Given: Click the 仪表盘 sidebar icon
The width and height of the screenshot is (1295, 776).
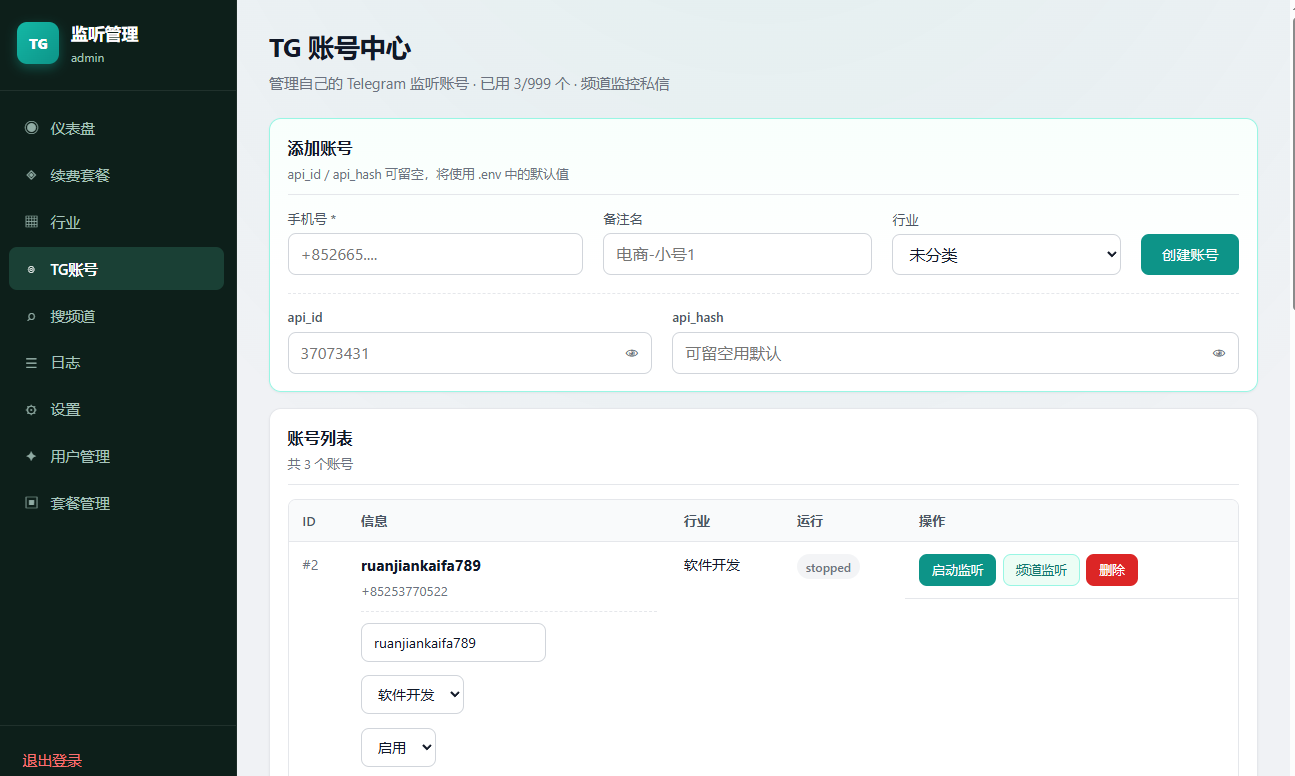Looking at the screenshot, I should (31, 128).
